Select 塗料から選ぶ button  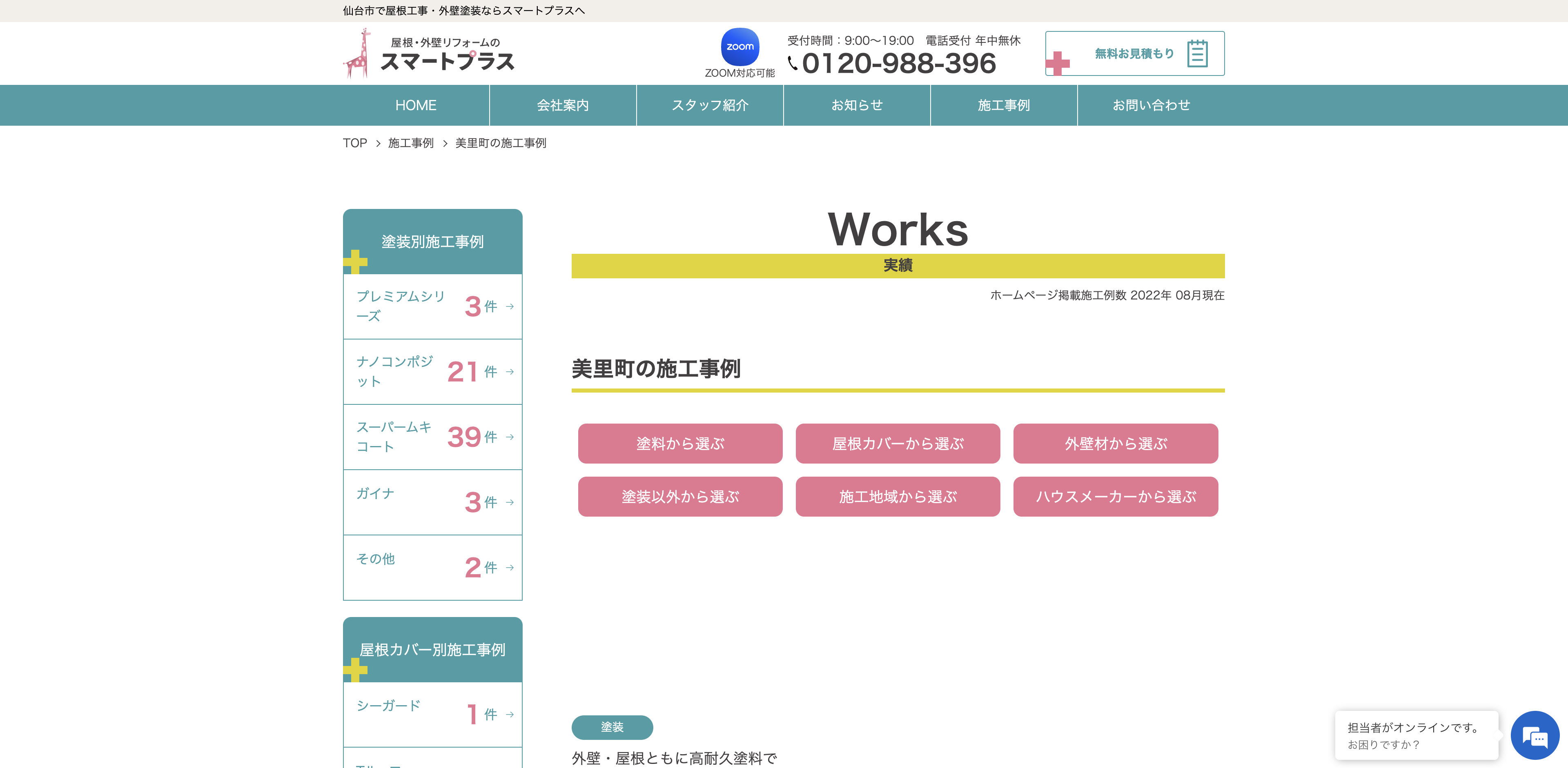pyautogui.click(x=680, y=444)
